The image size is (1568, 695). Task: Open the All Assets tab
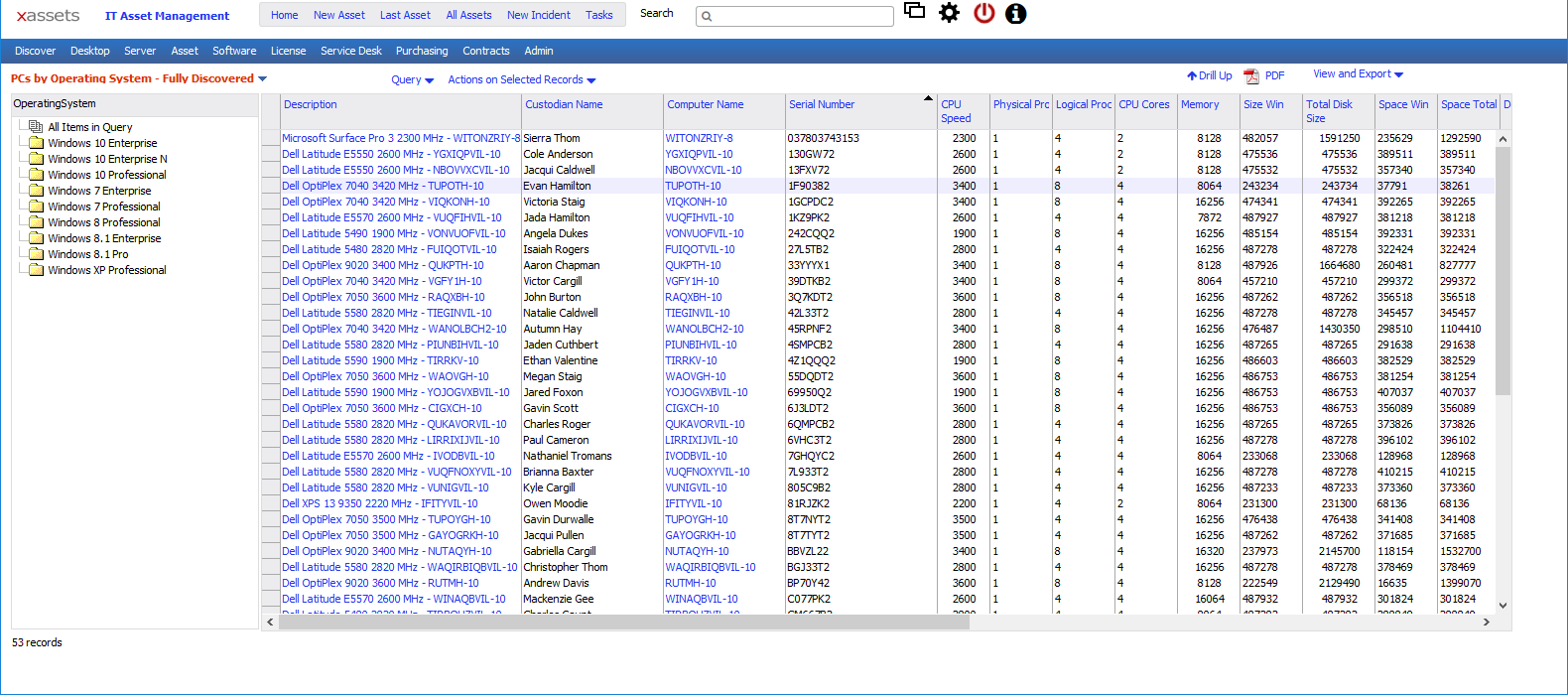468,15
